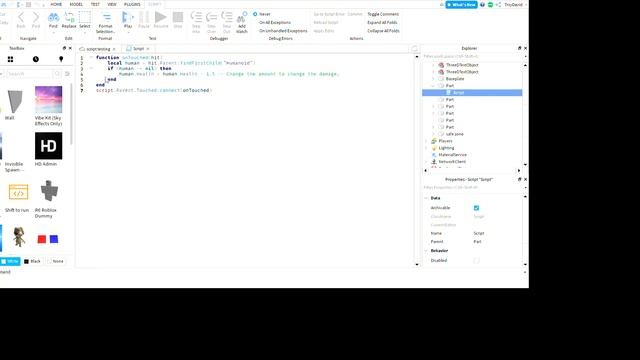640x360 pixels.
Task: Open the Toolbox creations lightbulb tab
Action: tap(61, 59)
